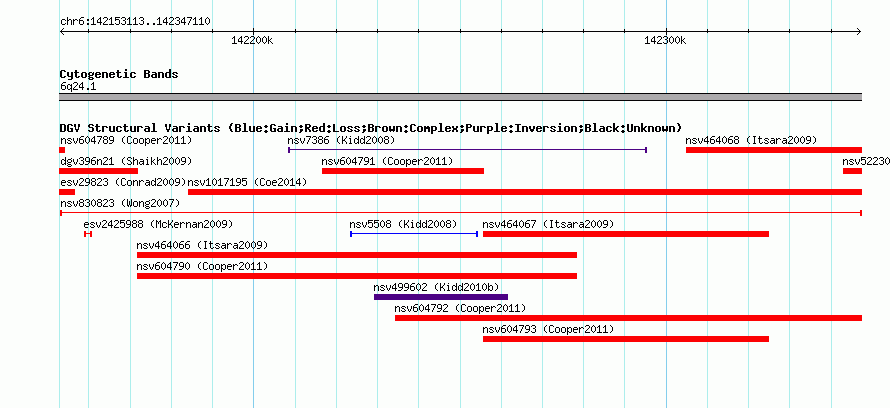The height and width of the screenshot is (408, 890).
Task: Click the nsv499602 (Kidd2010b) label
Action: coord(436,287)
